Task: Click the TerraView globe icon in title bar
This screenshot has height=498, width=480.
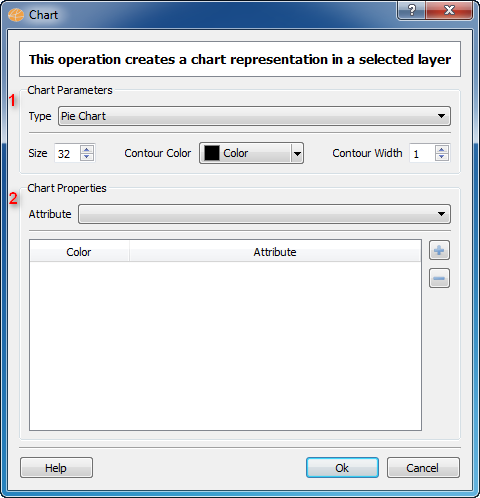Action: coord(16,15)
